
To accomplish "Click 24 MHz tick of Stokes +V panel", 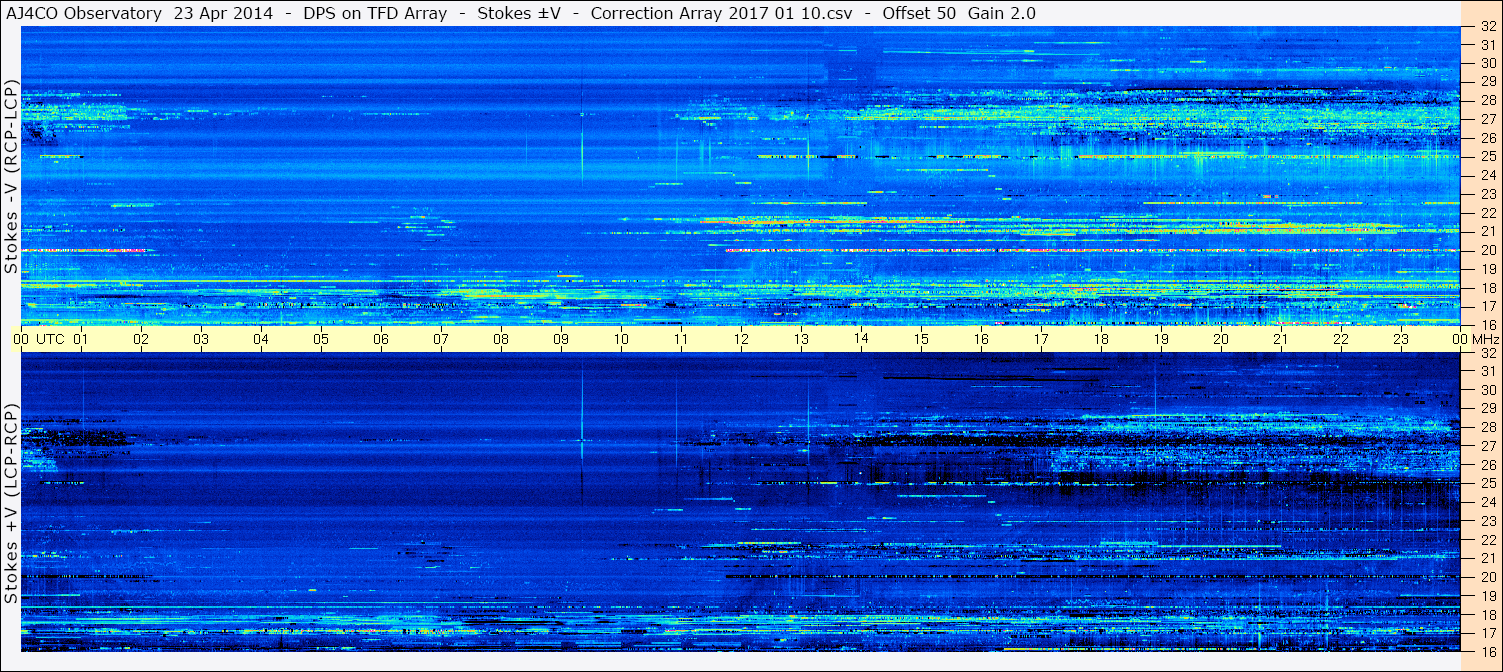I will pos(1487,502).
